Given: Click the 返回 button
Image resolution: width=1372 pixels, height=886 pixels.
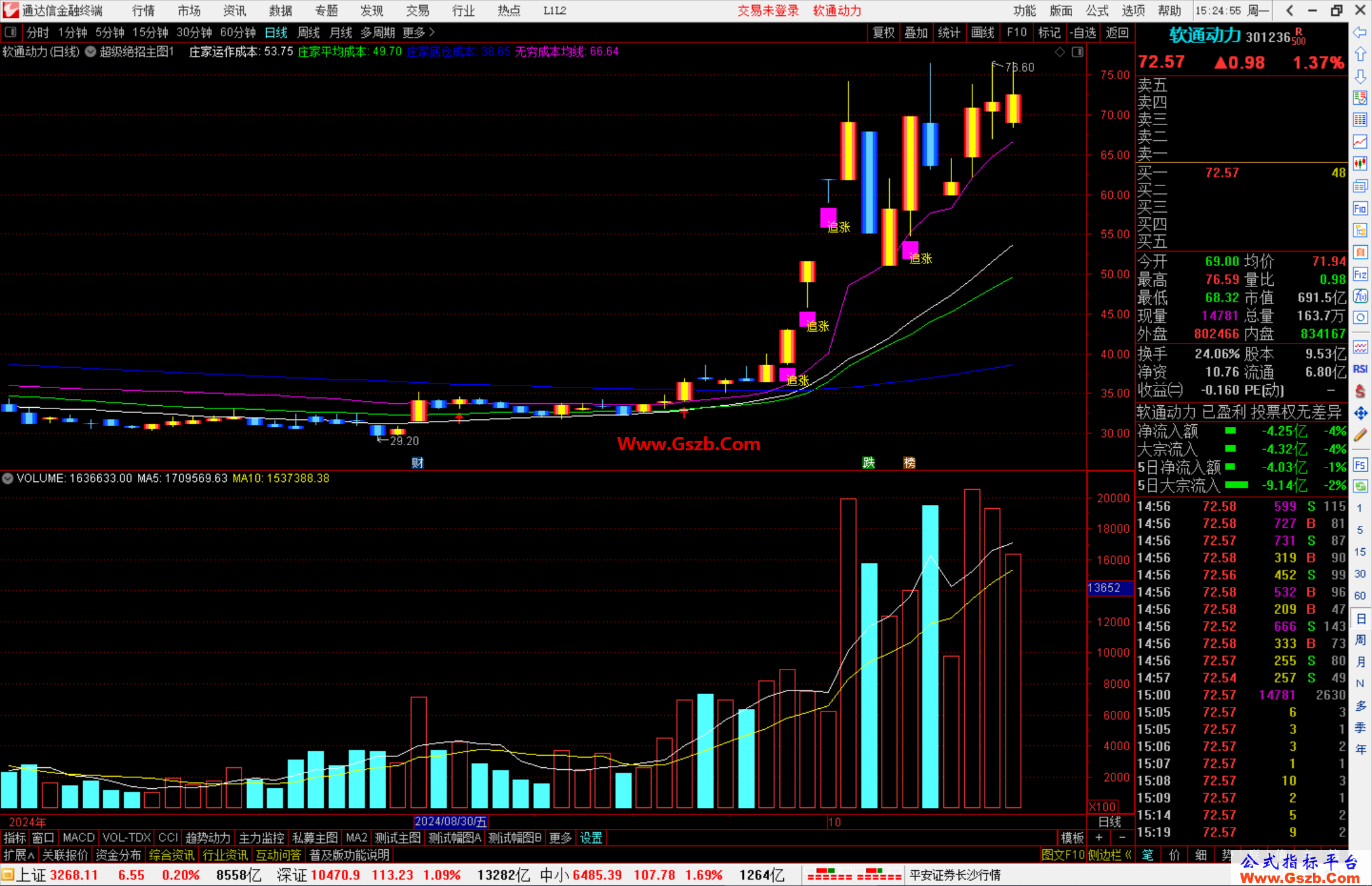Looking at the screenshot, I should click(x=1117, y=32).
